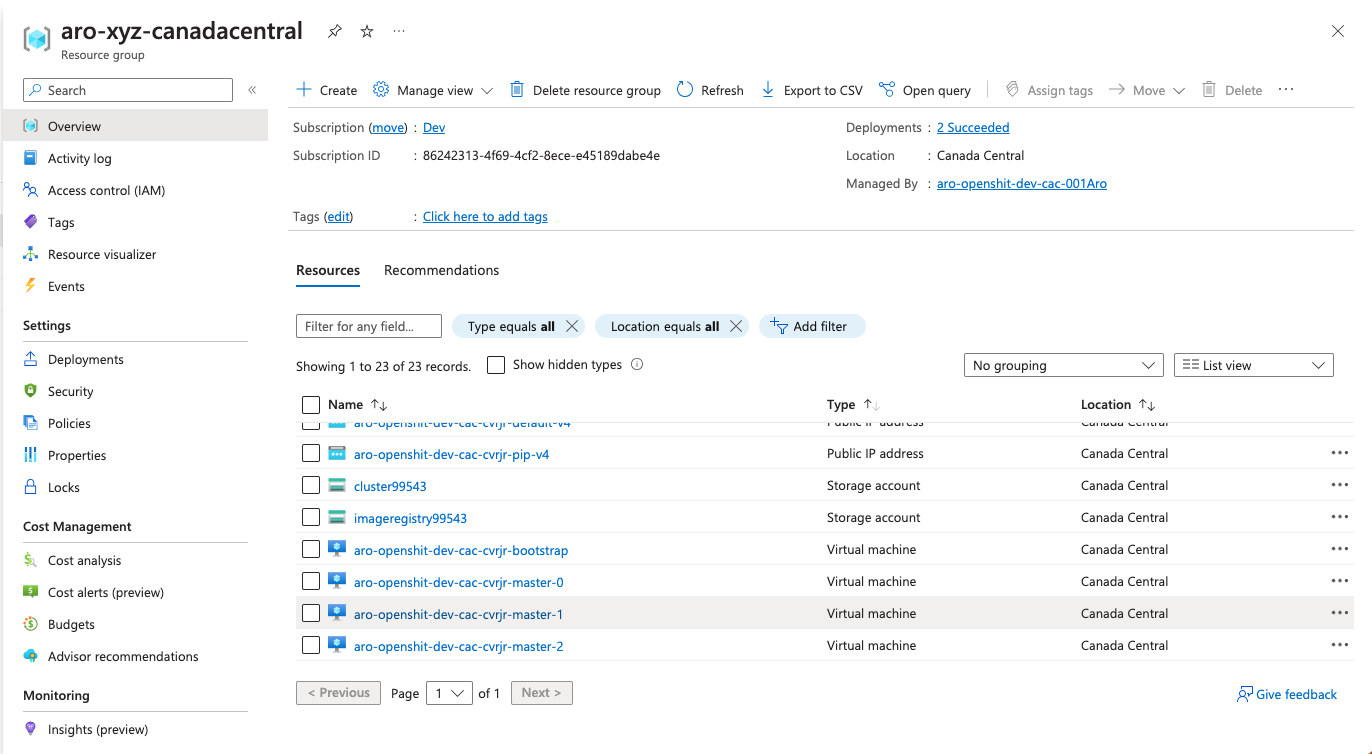The width and height of the screenshot is (1372, 754).
Task: Open the Deployments settings item
Action: point(86,358)
